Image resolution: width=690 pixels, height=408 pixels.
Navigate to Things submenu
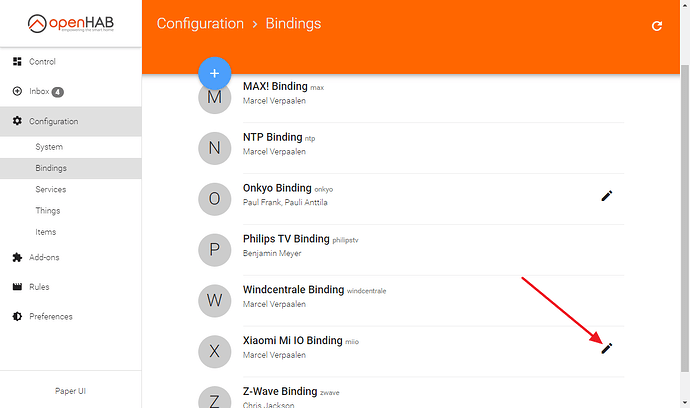[x=48, y=210]
